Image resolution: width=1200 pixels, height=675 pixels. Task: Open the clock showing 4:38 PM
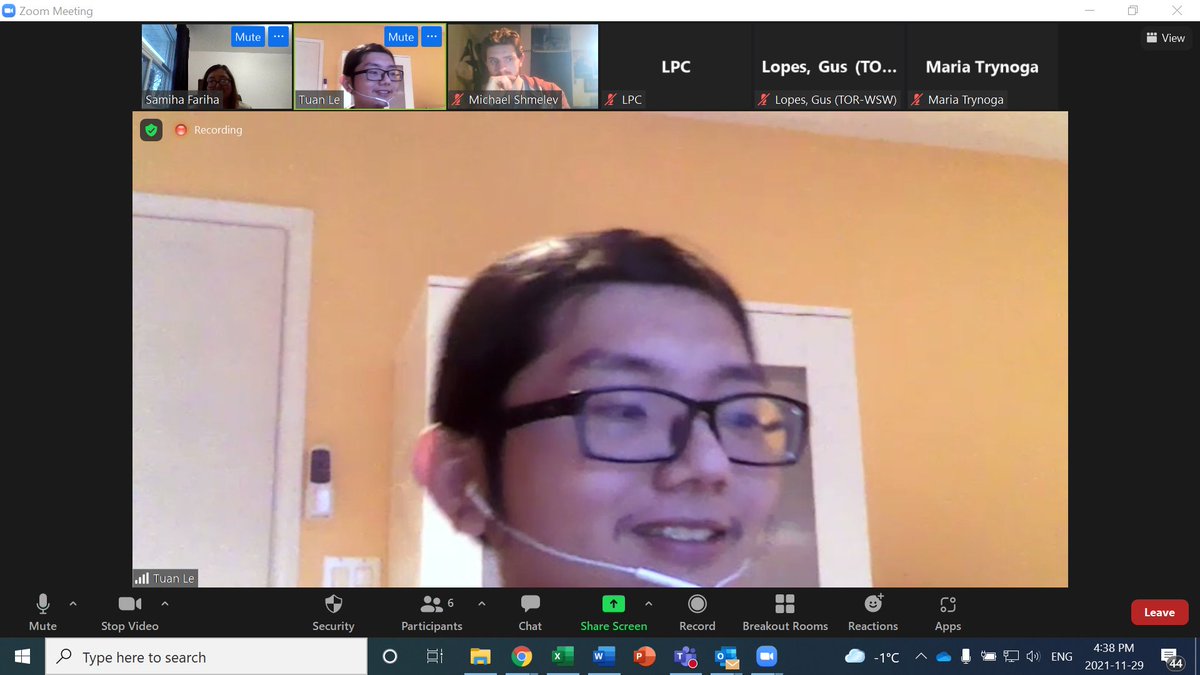tap(1113, 657)
